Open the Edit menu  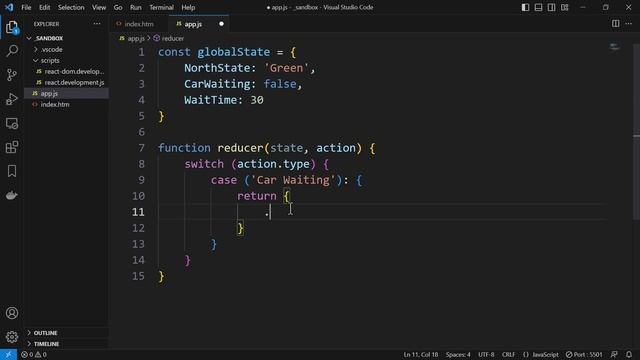44,7
